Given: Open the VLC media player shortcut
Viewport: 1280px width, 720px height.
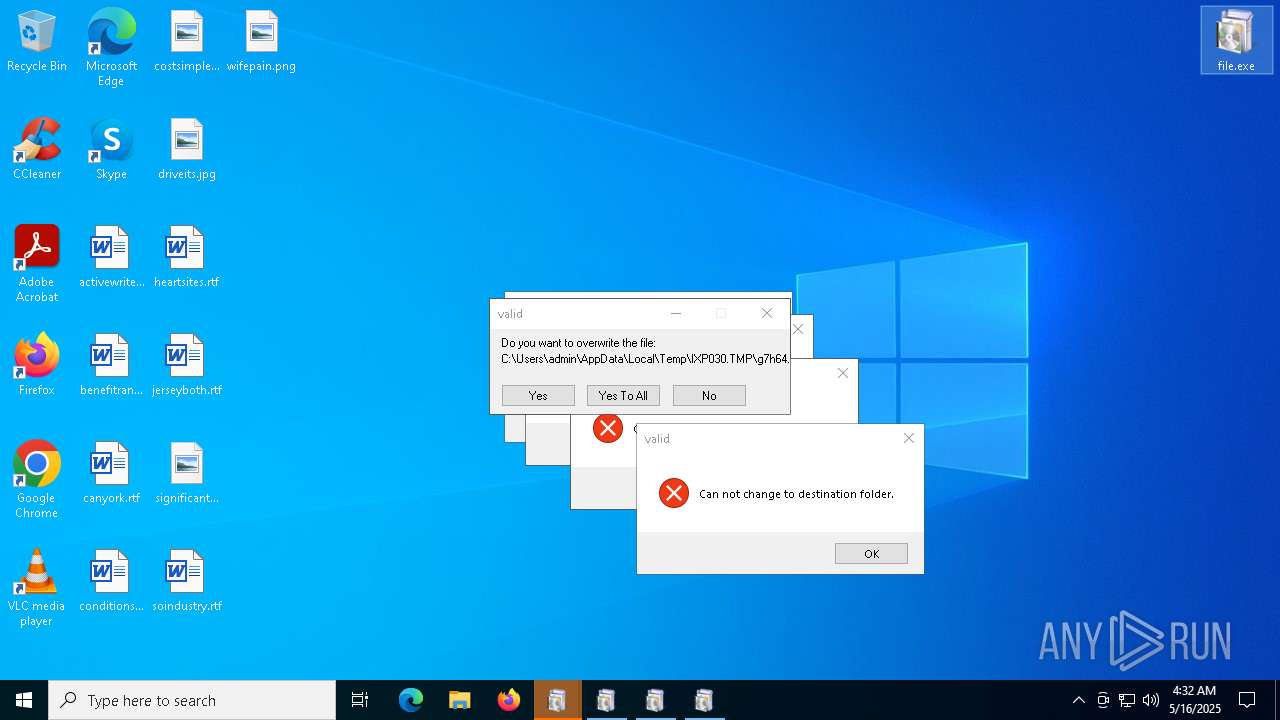Looking at the screenshot, I should 37,588.
